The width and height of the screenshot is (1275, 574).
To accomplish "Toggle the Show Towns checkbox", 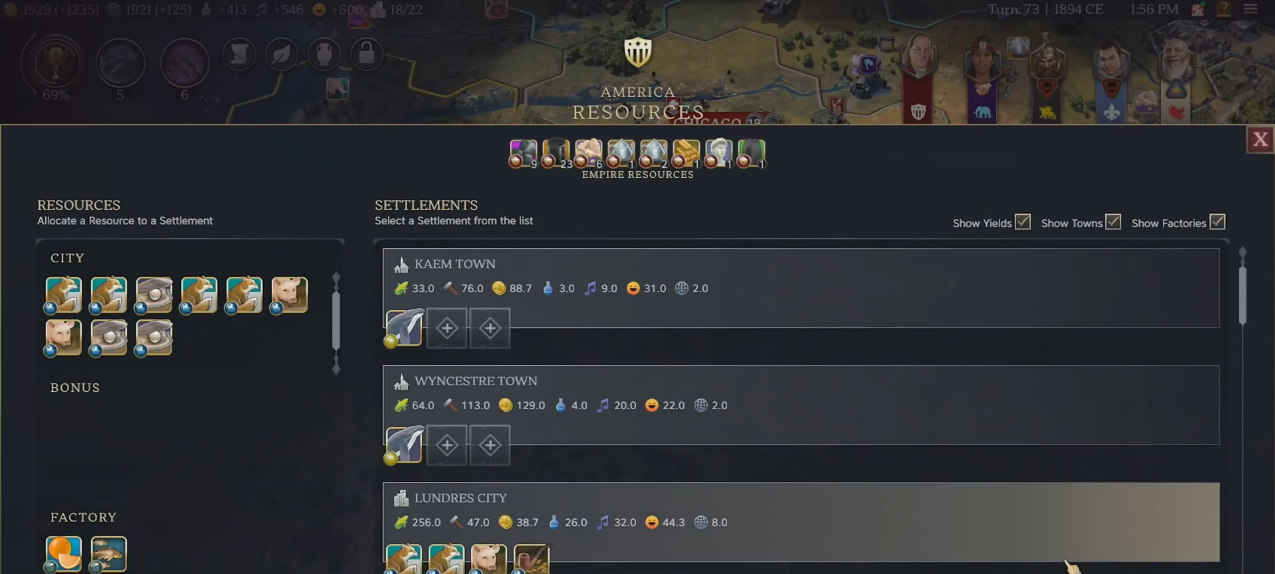I will pos(1112,222).
